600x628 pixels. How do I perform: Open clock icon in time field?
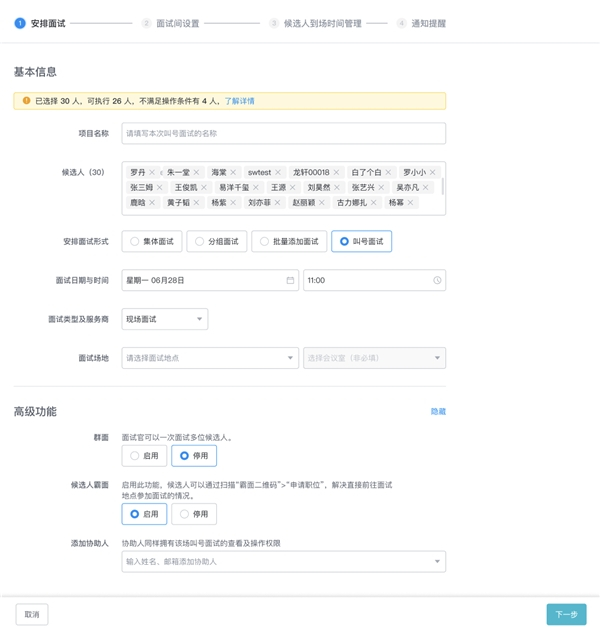click(437, 280)
